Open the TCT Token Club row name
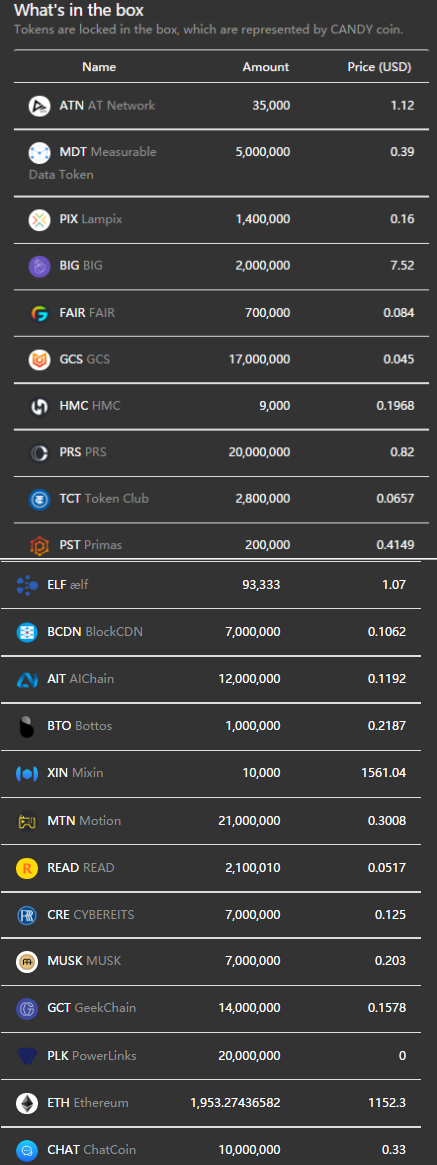This screenshot has width=437, height=1165. pyautogui.click(x=104, y=499)
